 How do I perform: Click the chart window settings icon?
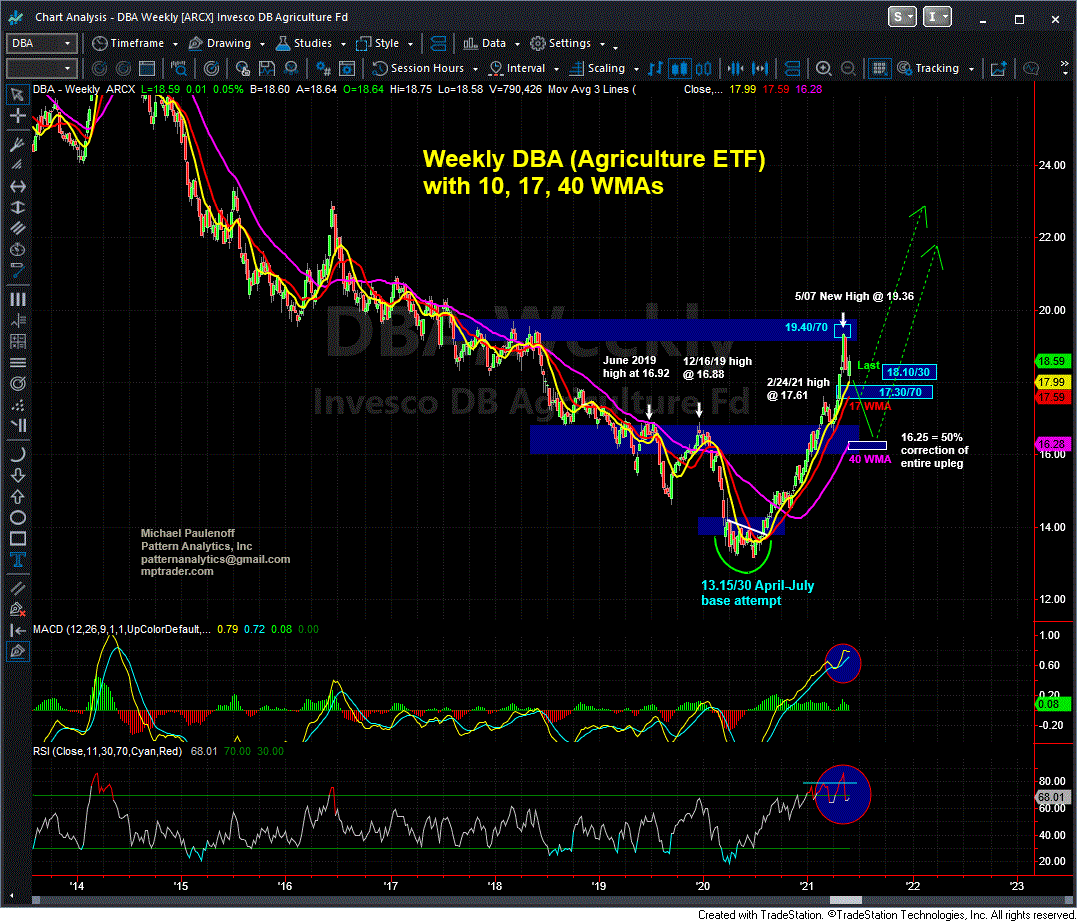point(347,68)
